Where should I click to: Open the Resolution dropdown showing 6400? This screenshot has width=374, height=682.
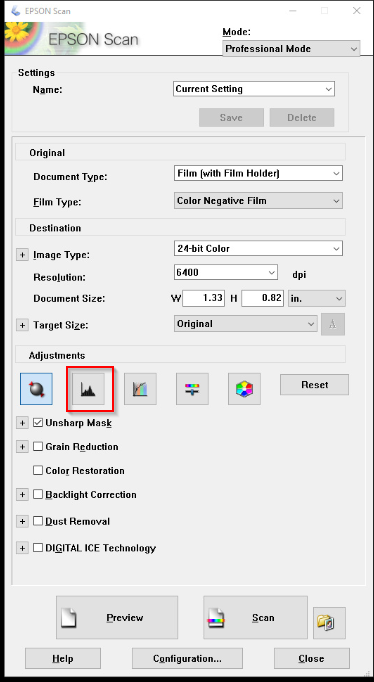(225, 273)
